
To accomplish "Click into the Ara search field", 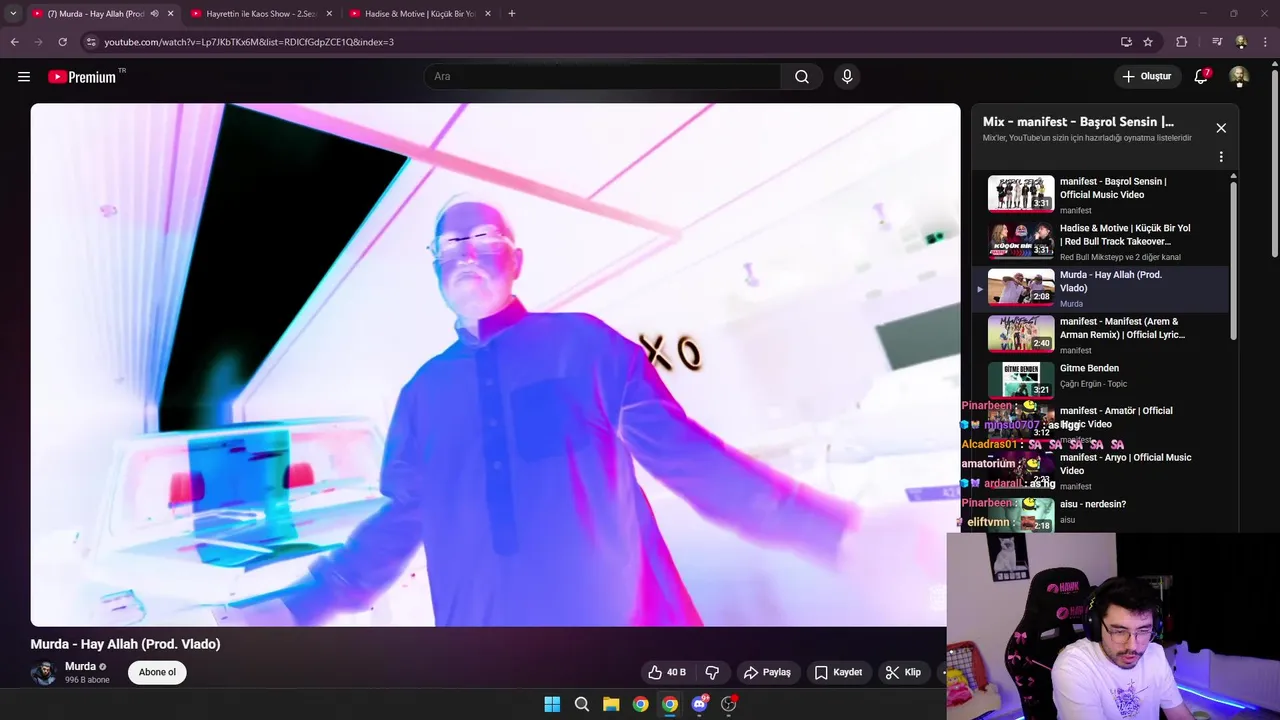I will (602, 77).
